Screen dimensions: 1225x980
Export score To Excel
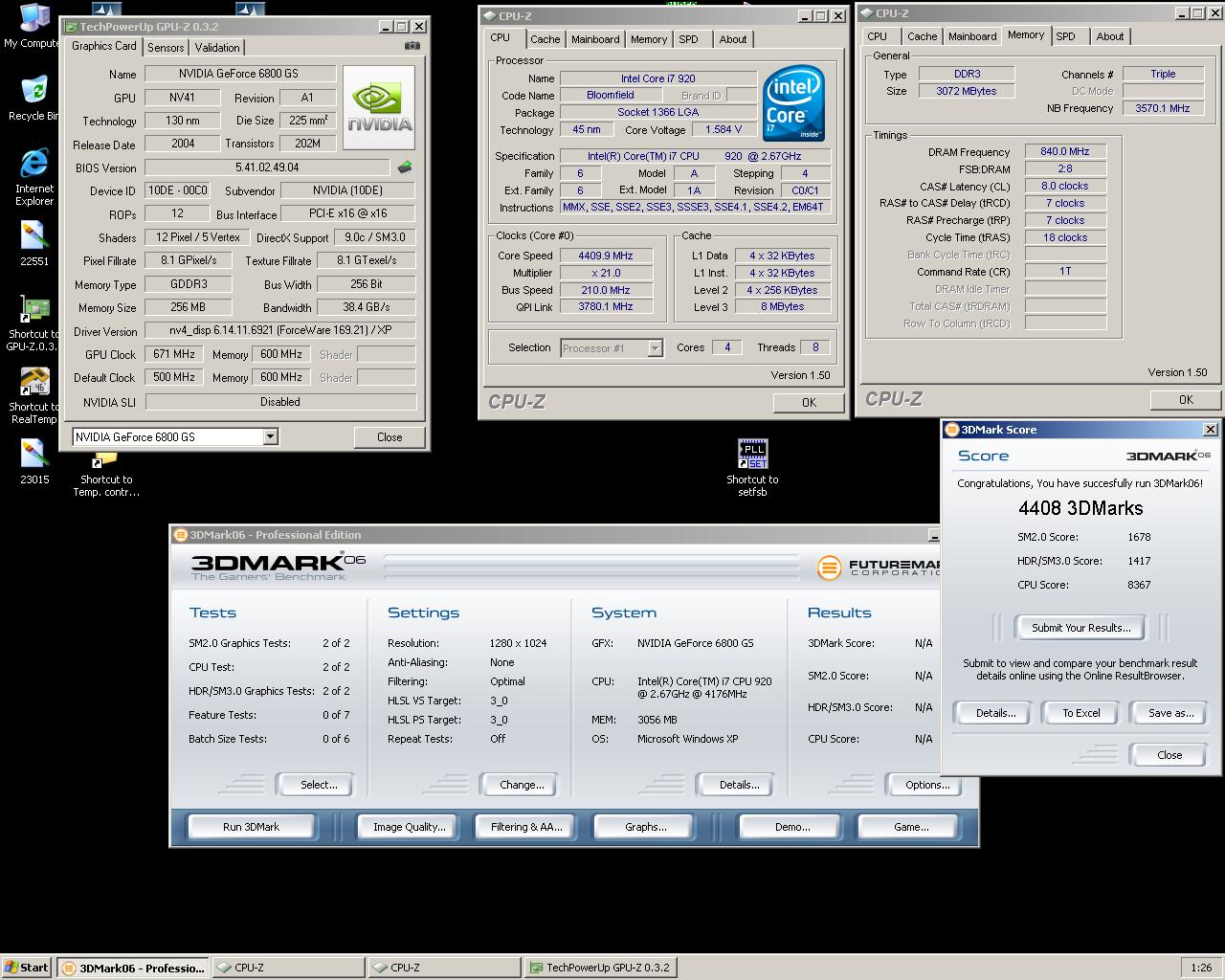click(x=1080, y=713)
